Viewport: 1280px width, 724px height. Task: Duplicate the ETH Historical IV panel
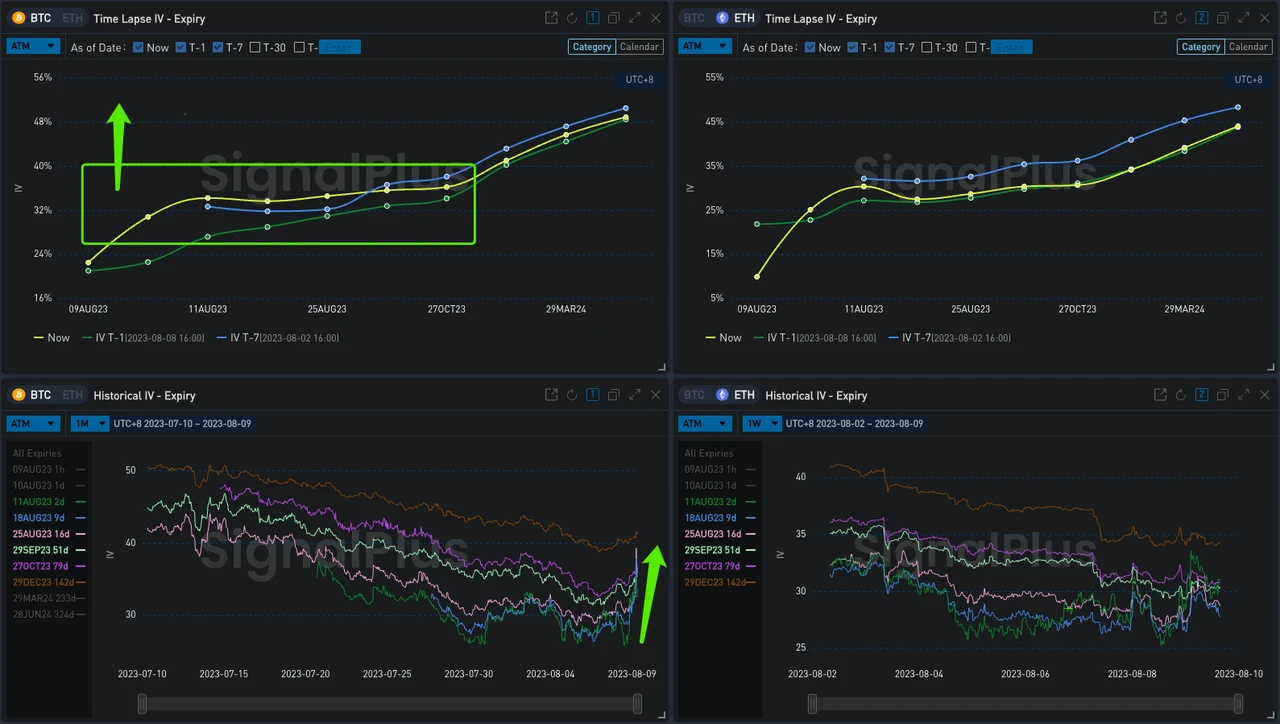tap(1223, 395)
